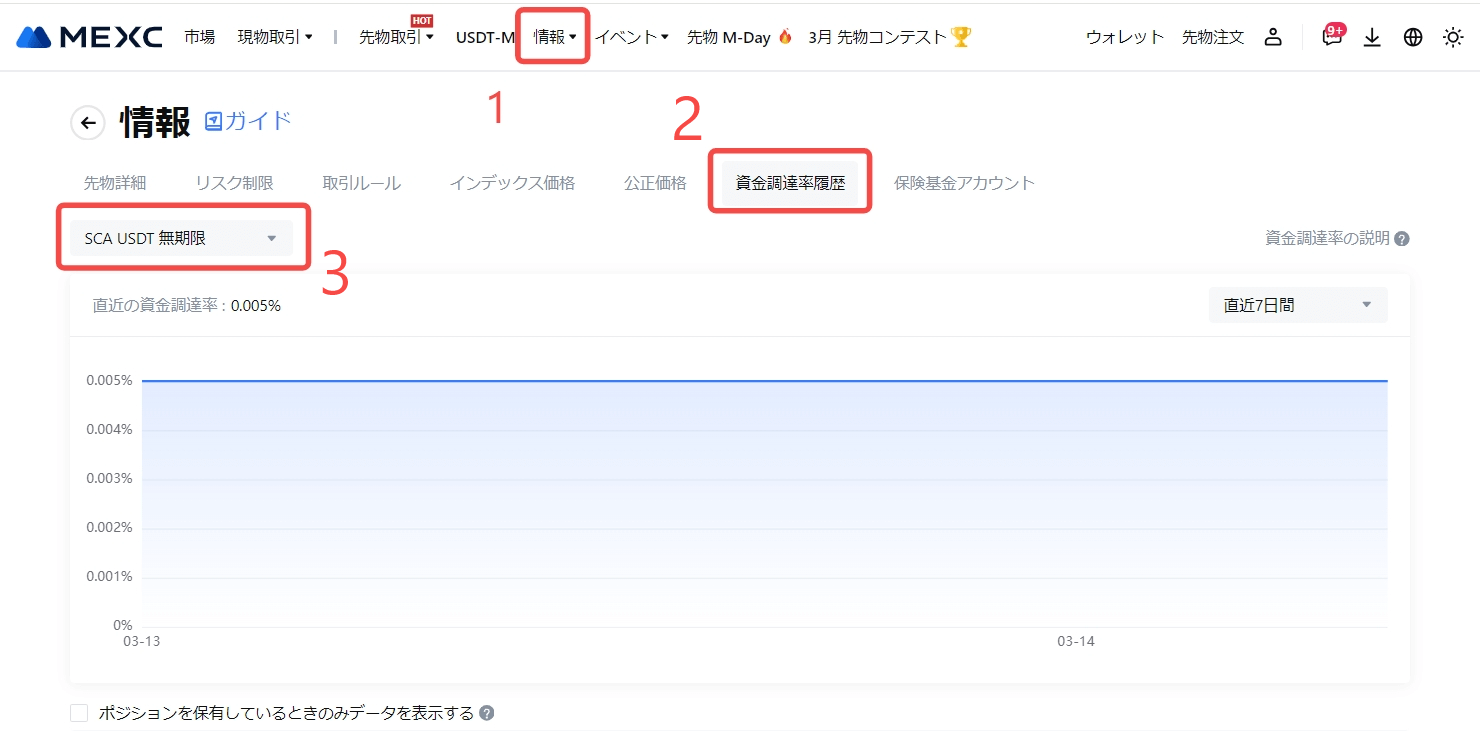The height and width of the screenshot is (731, 1480).
Task: Expand the SCA USDT 無期限 dropdown
Action: click(x=181, y=238)
